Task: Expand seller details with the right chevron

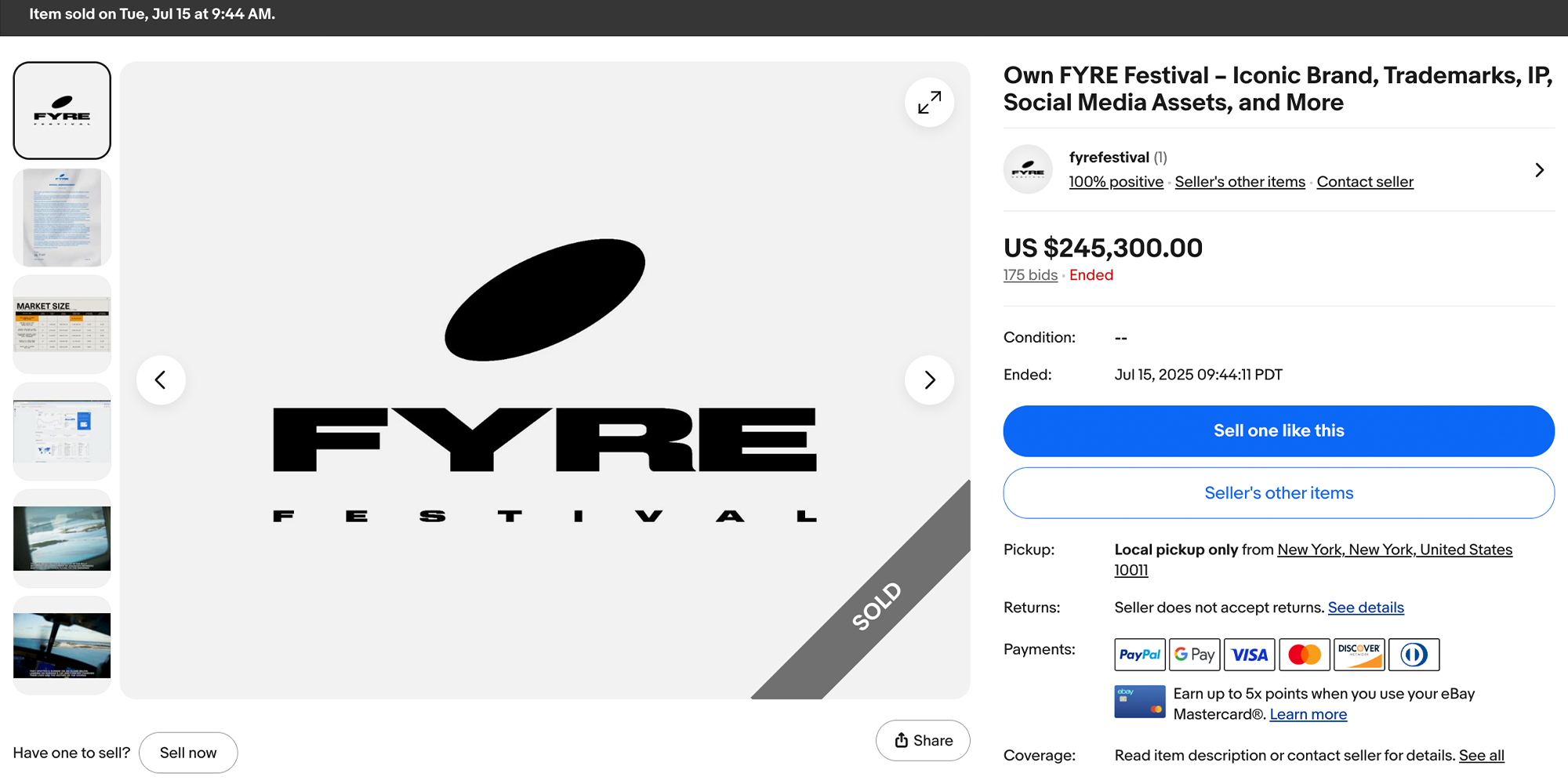Action: click(x=1538, y=169)
